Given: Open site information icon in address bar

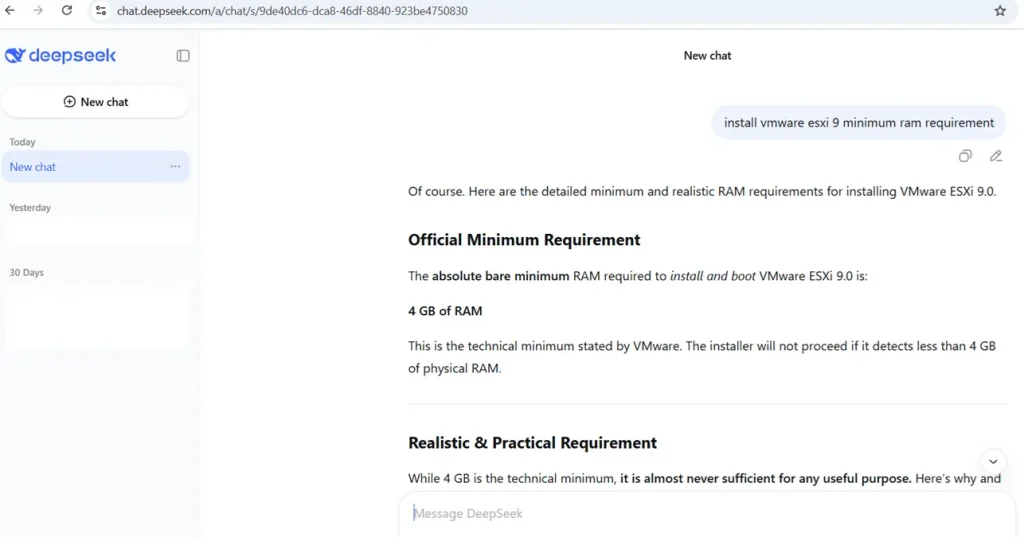Looking at the screenshot, I should tap(101, 11).
